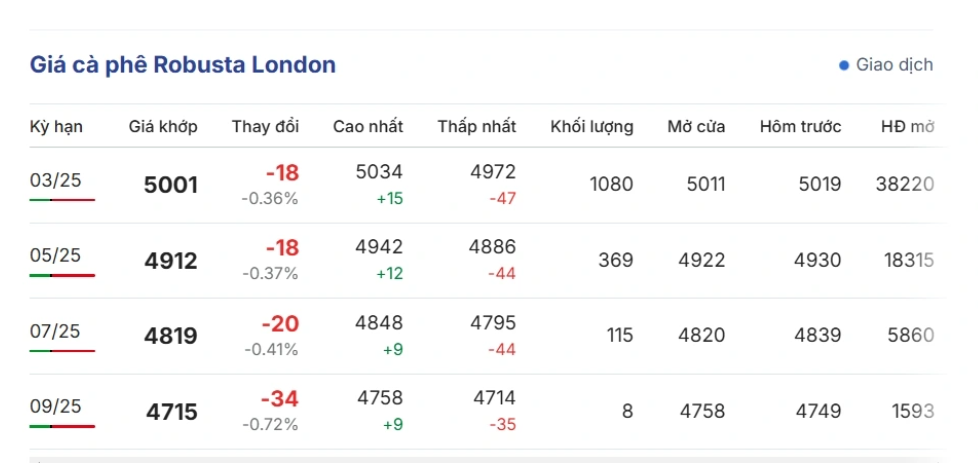Click the Cao nhất column header
Viewport: 978px width, 464px height.
(368, 127)
